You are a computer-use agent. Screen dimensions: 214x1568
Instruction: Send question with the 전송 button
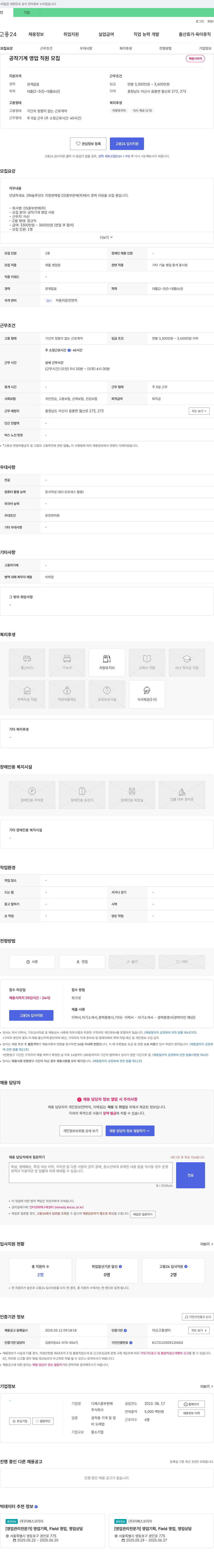(190, 1175)
